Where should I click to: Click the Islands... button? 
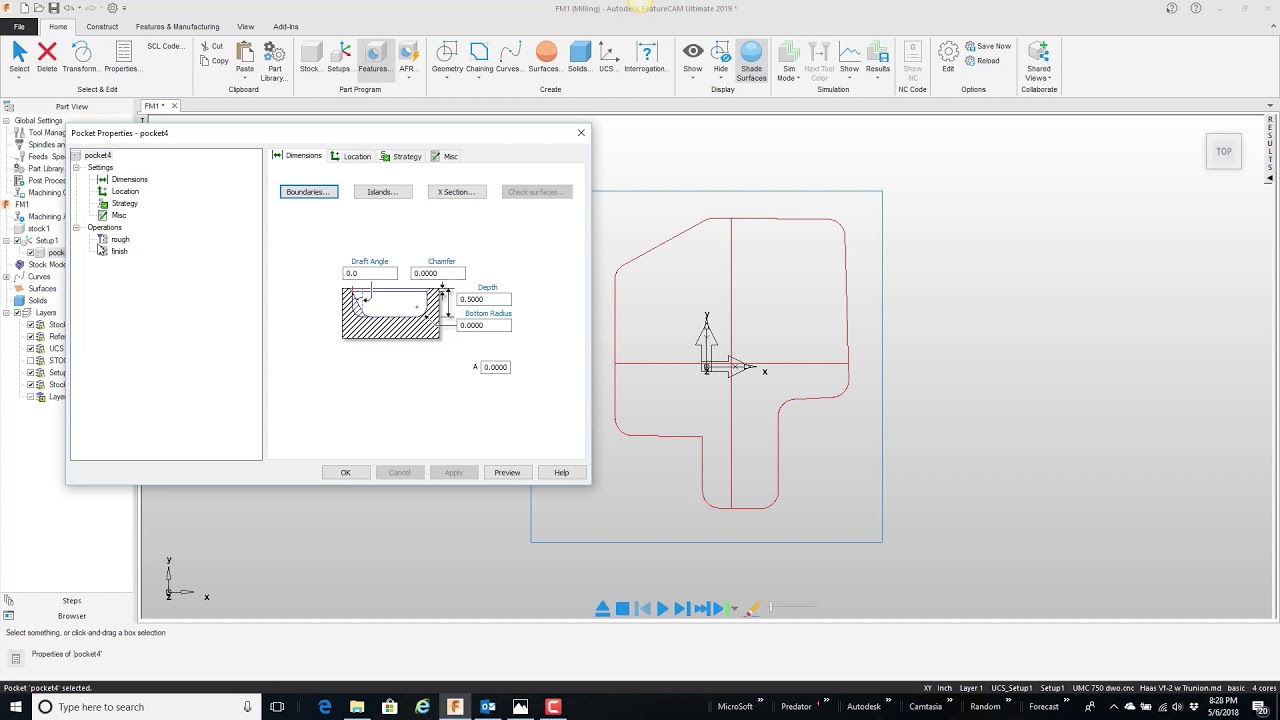tap(383, 192)
